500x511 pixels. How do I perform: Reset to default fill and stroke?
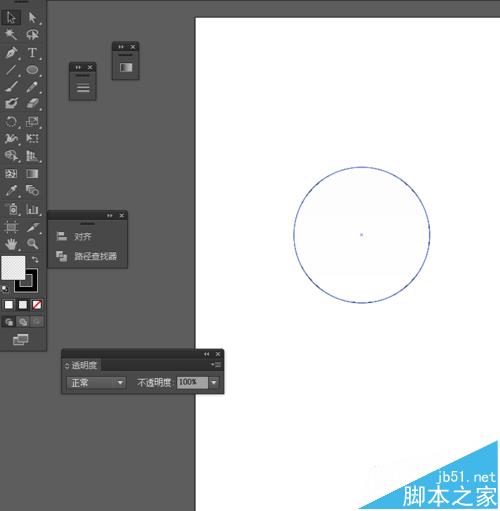[5, 289]
